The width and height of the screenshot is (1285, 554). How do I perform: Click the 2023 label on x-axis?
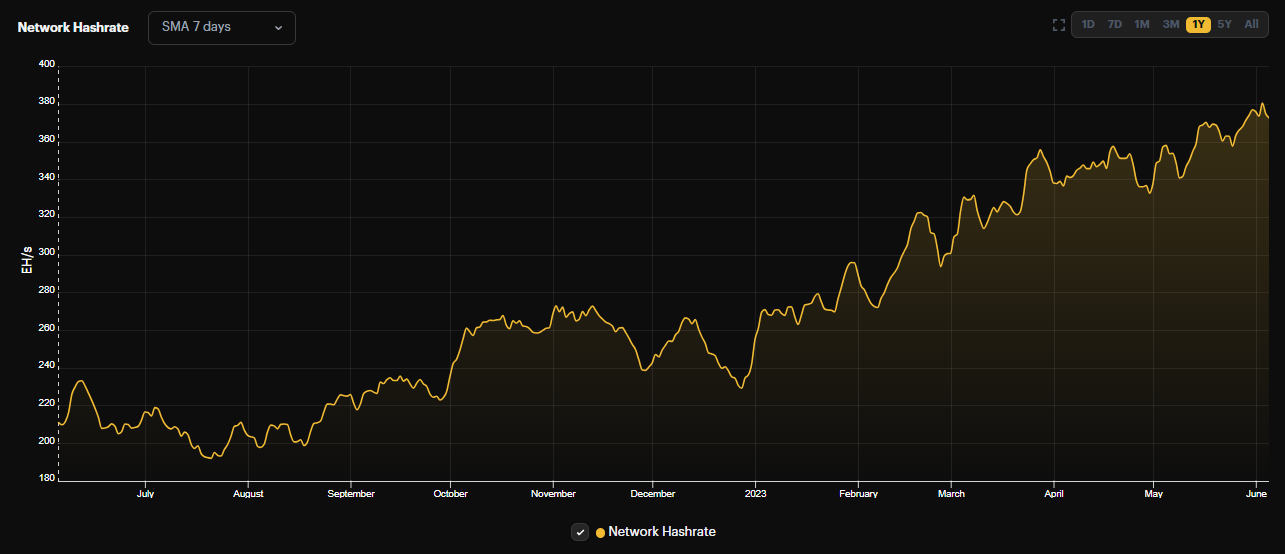coord(755,494)
